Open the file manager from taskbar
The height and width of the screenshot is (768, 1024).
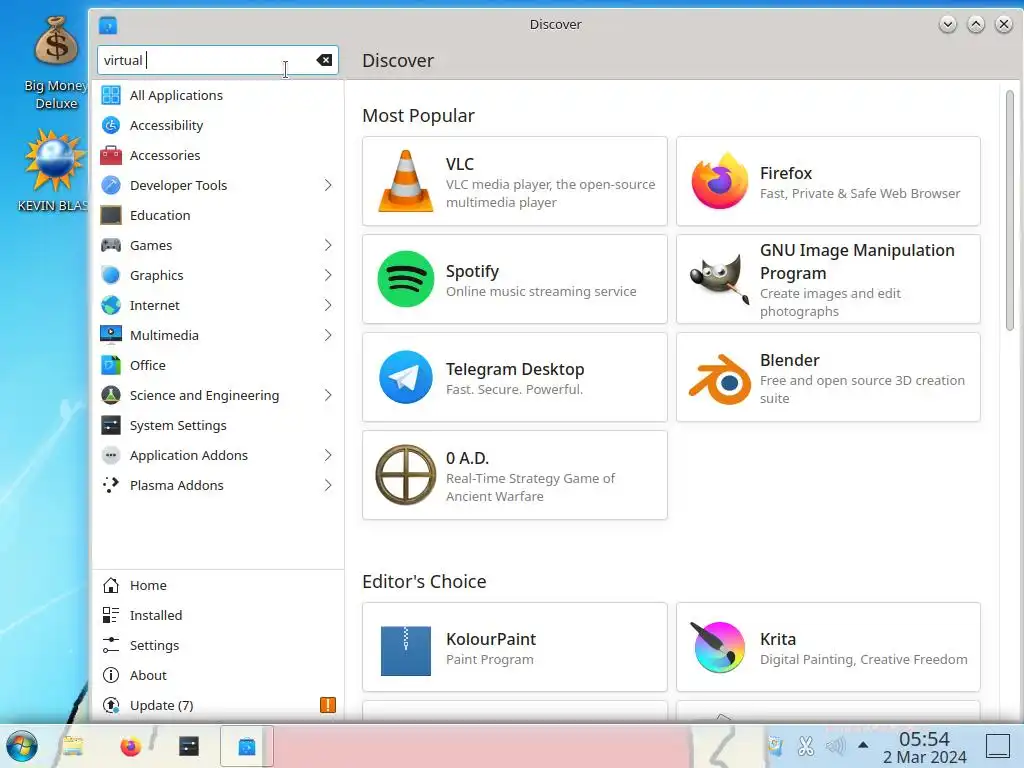click(x=73, y=746)
